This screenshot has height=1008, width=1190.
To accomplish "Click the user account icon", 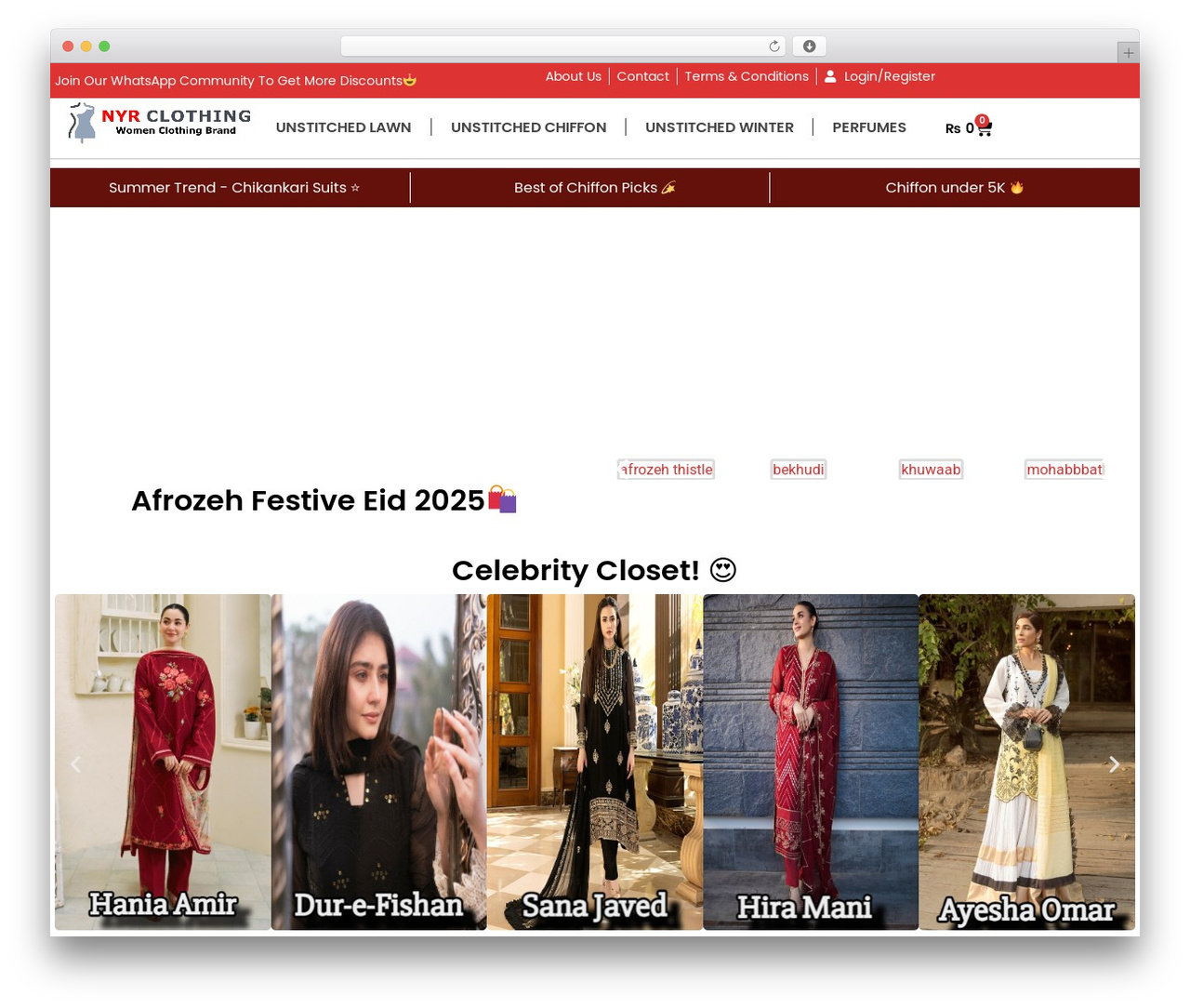I will pos(830,76).
